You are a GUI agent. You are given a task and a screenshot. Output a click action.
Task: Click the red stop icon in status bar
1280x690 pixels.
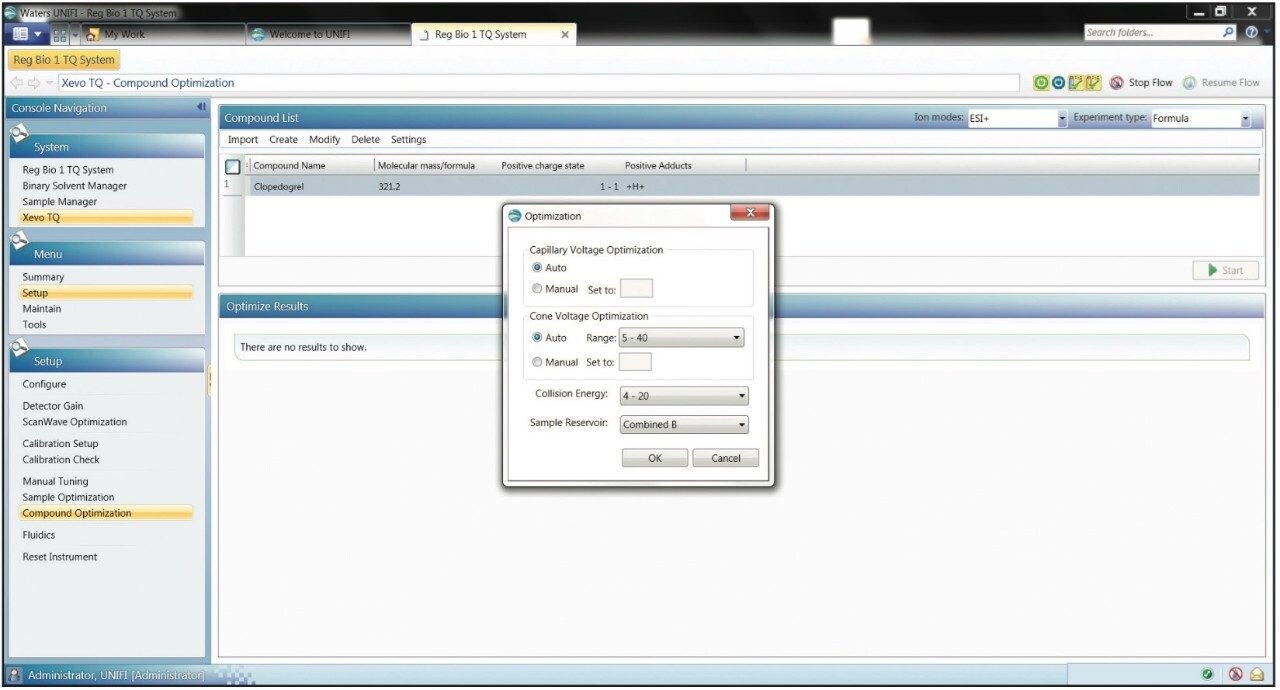pos(1236,675)
